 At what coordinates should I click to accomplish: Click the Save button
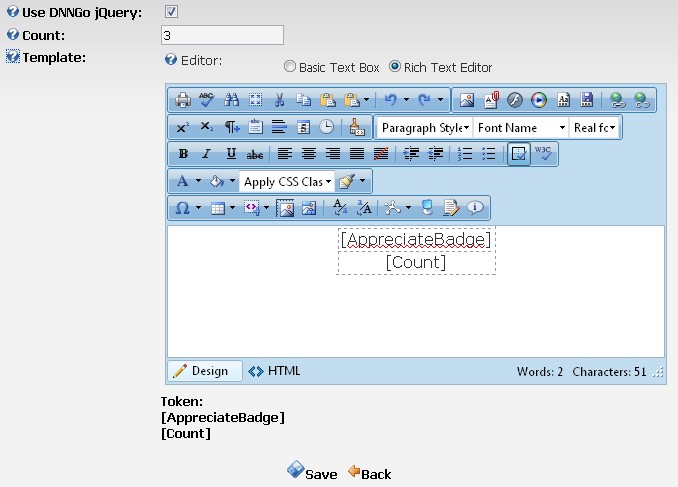(312, 471)
